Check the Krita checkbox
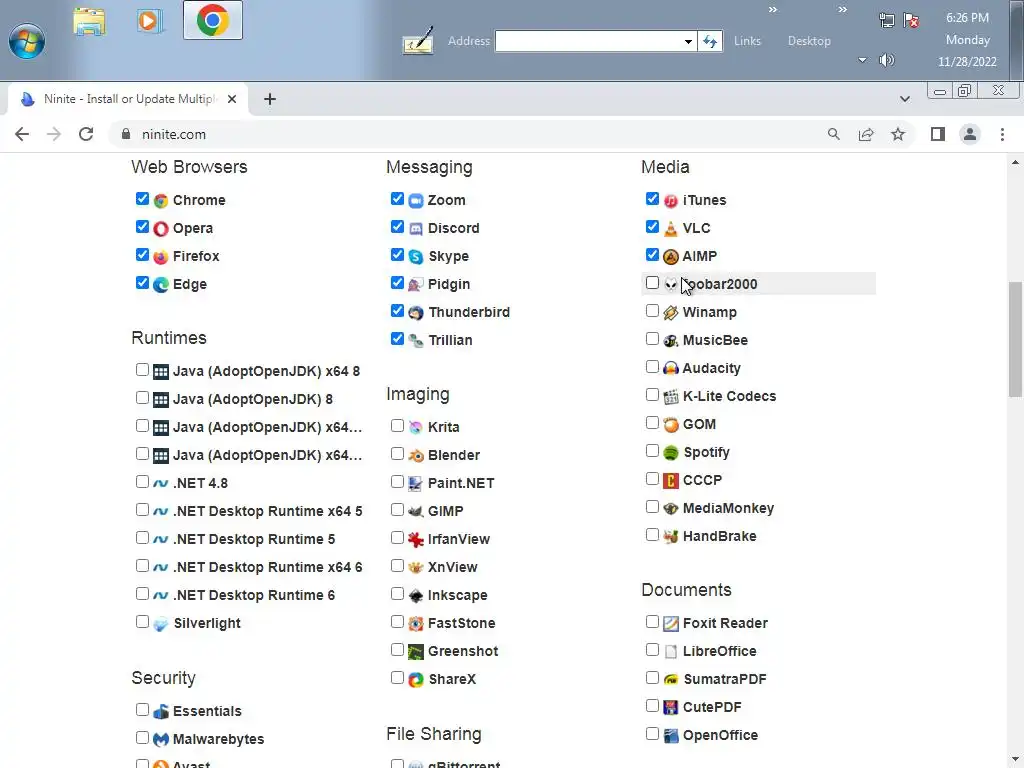The height and width of the screenshot is (768, 1024). pos(397,426)
